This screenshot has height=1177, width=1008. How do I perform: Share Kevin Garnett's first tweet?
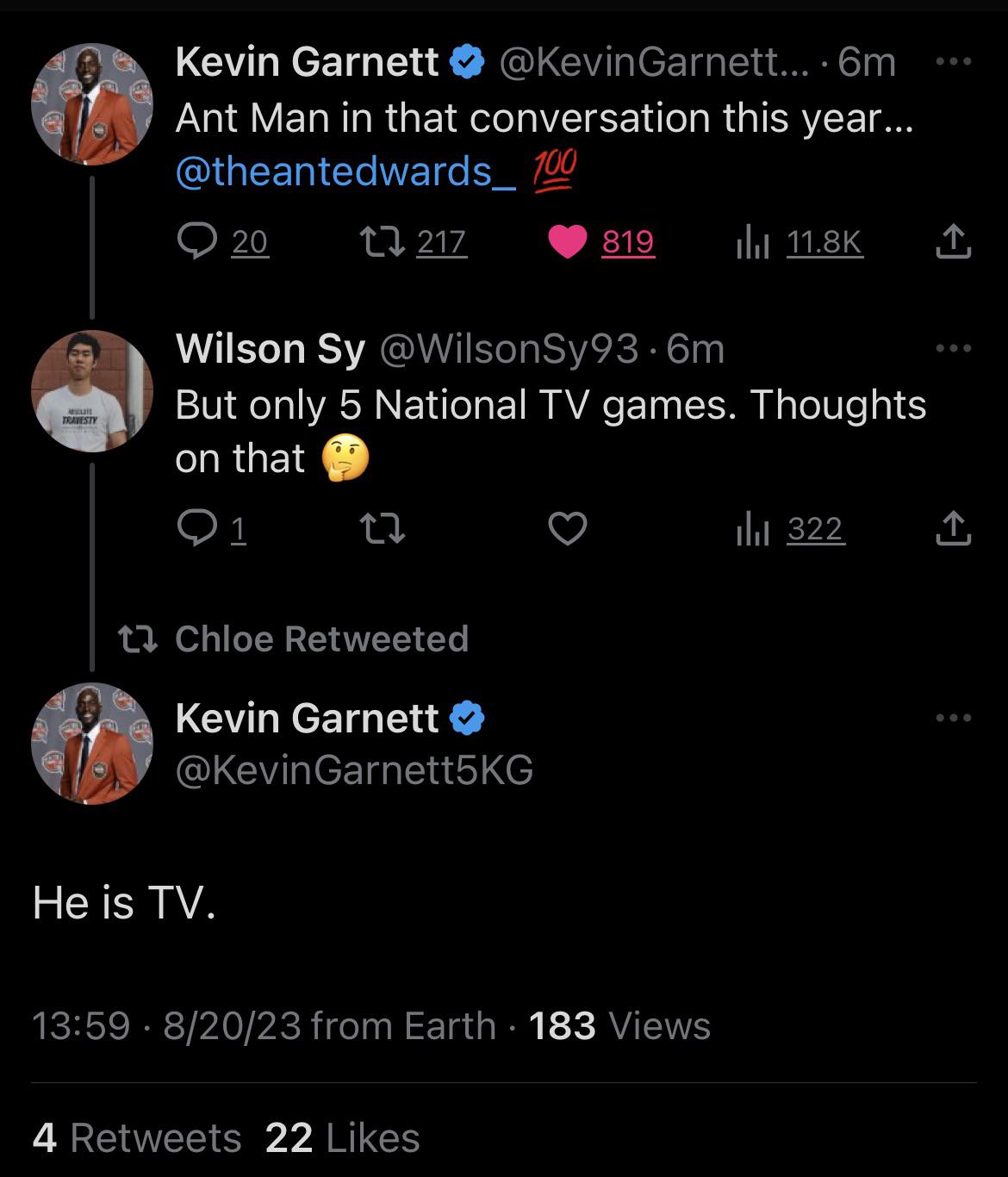(x=953, y=241)
